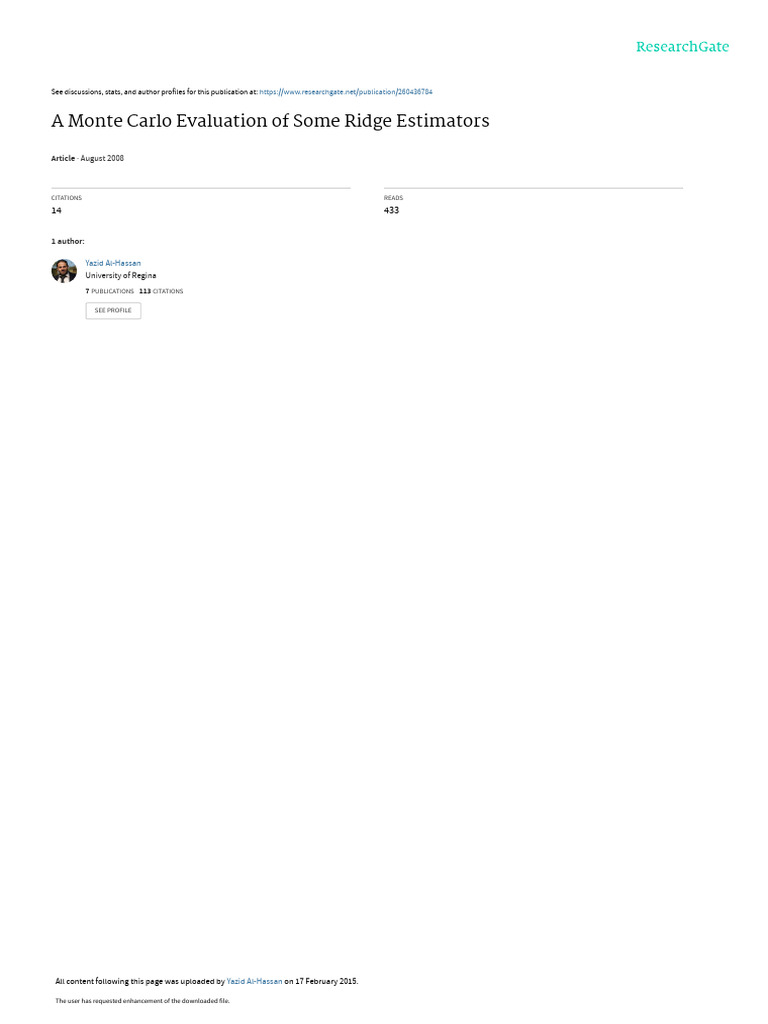Click the ResearchGate logo
Viewport: 768px width, 1024px height.
(x=682, y=46)
